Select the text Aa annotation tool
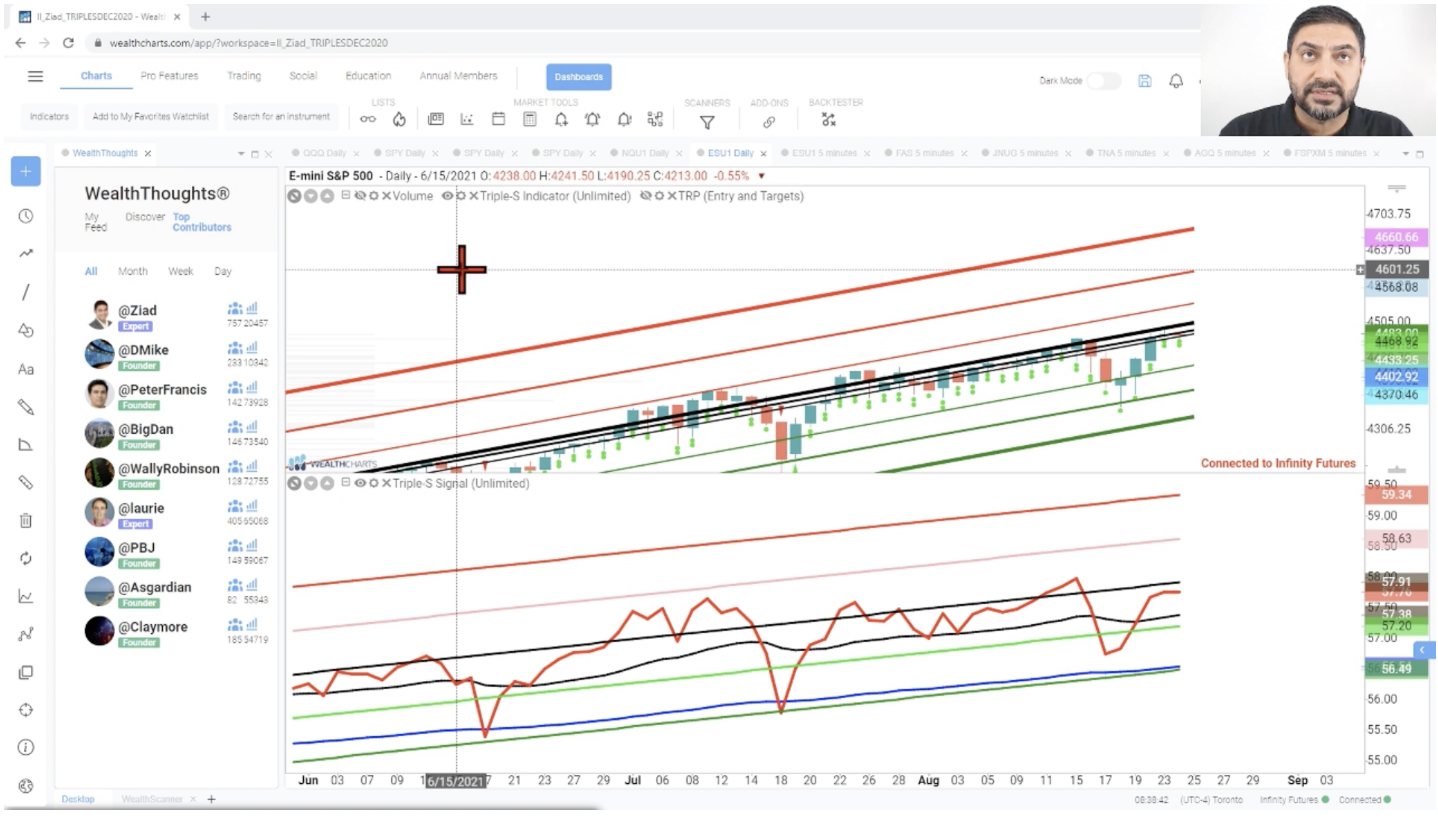This screenshot has height=836, width=1438. pos(26,369)
